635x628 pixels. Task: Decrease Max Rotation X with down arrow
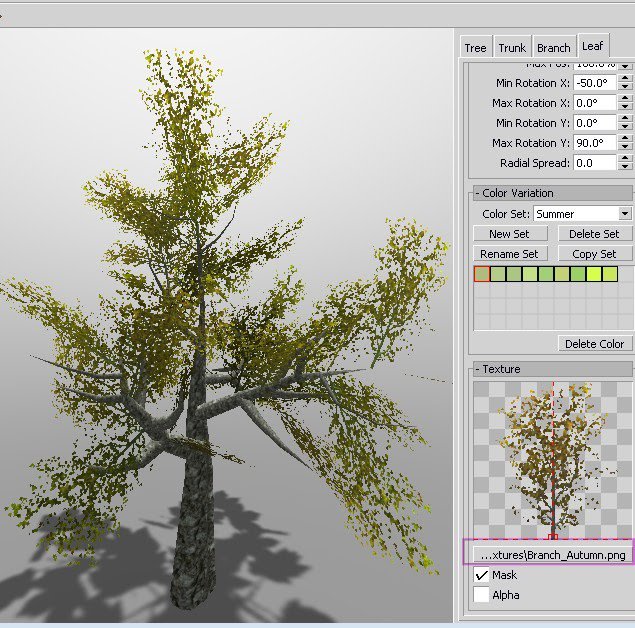tap(626, 107)
